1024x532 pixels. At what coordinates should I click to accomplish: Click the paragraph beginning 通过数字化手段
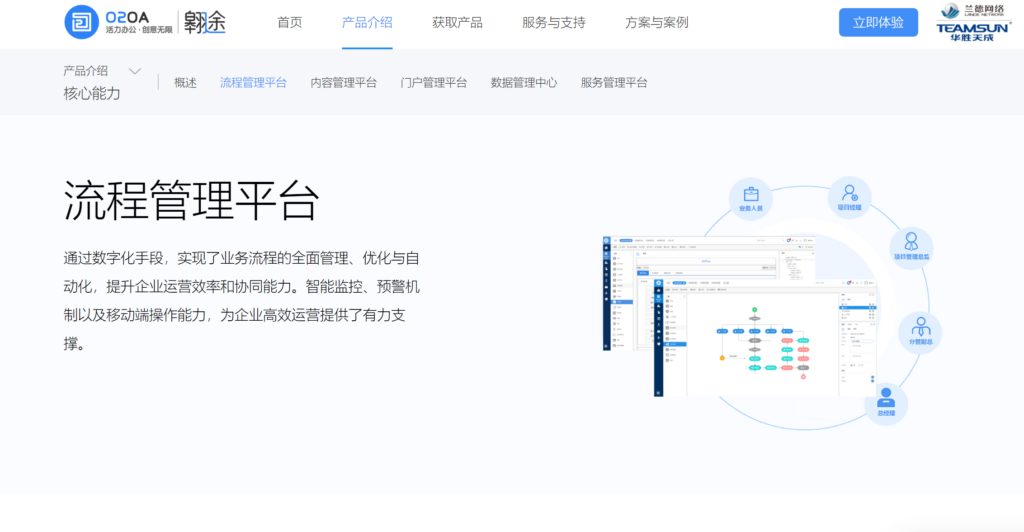pos(242,301)
